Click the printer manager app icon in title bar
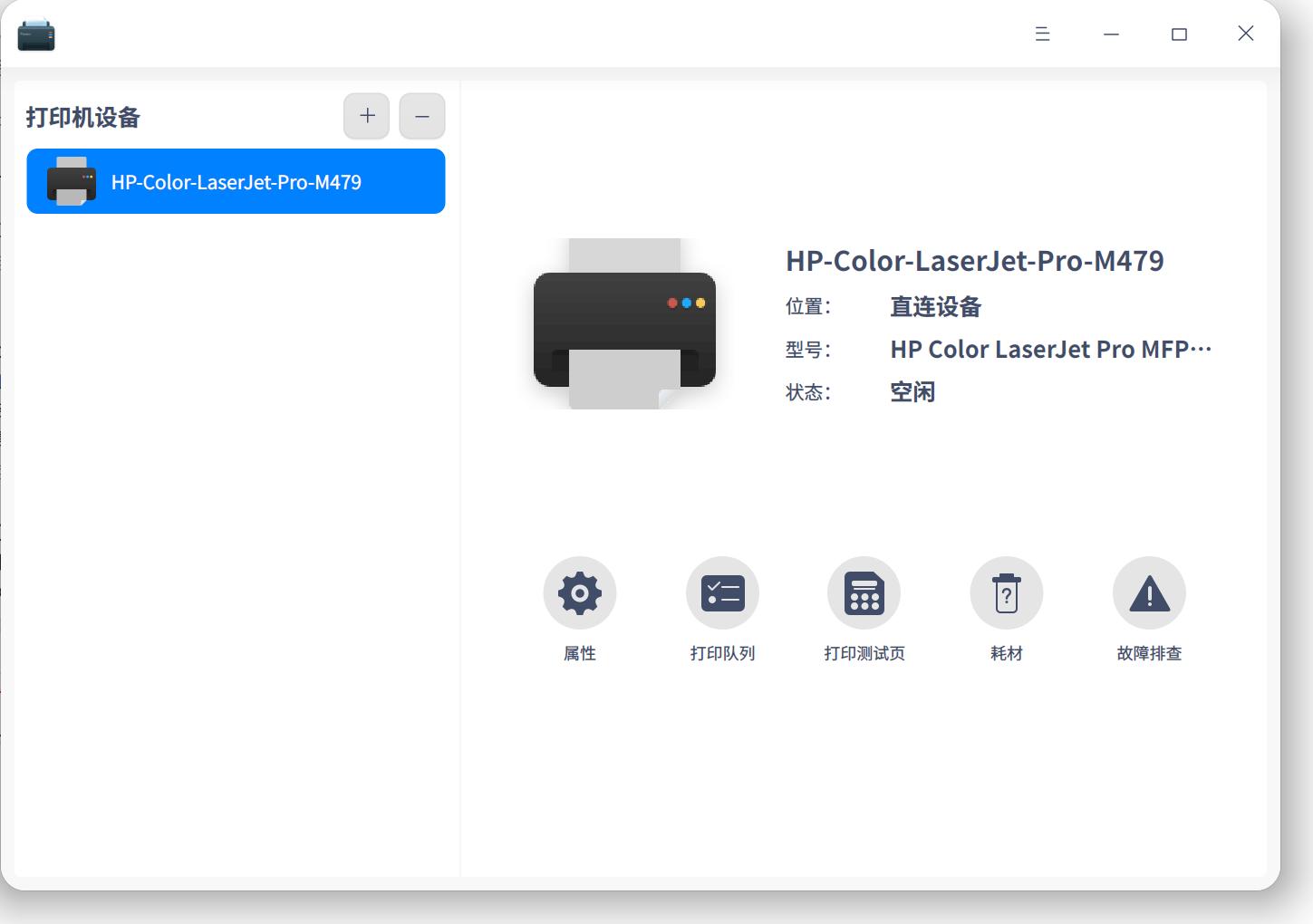1313x924 pixels. (36, 34)
